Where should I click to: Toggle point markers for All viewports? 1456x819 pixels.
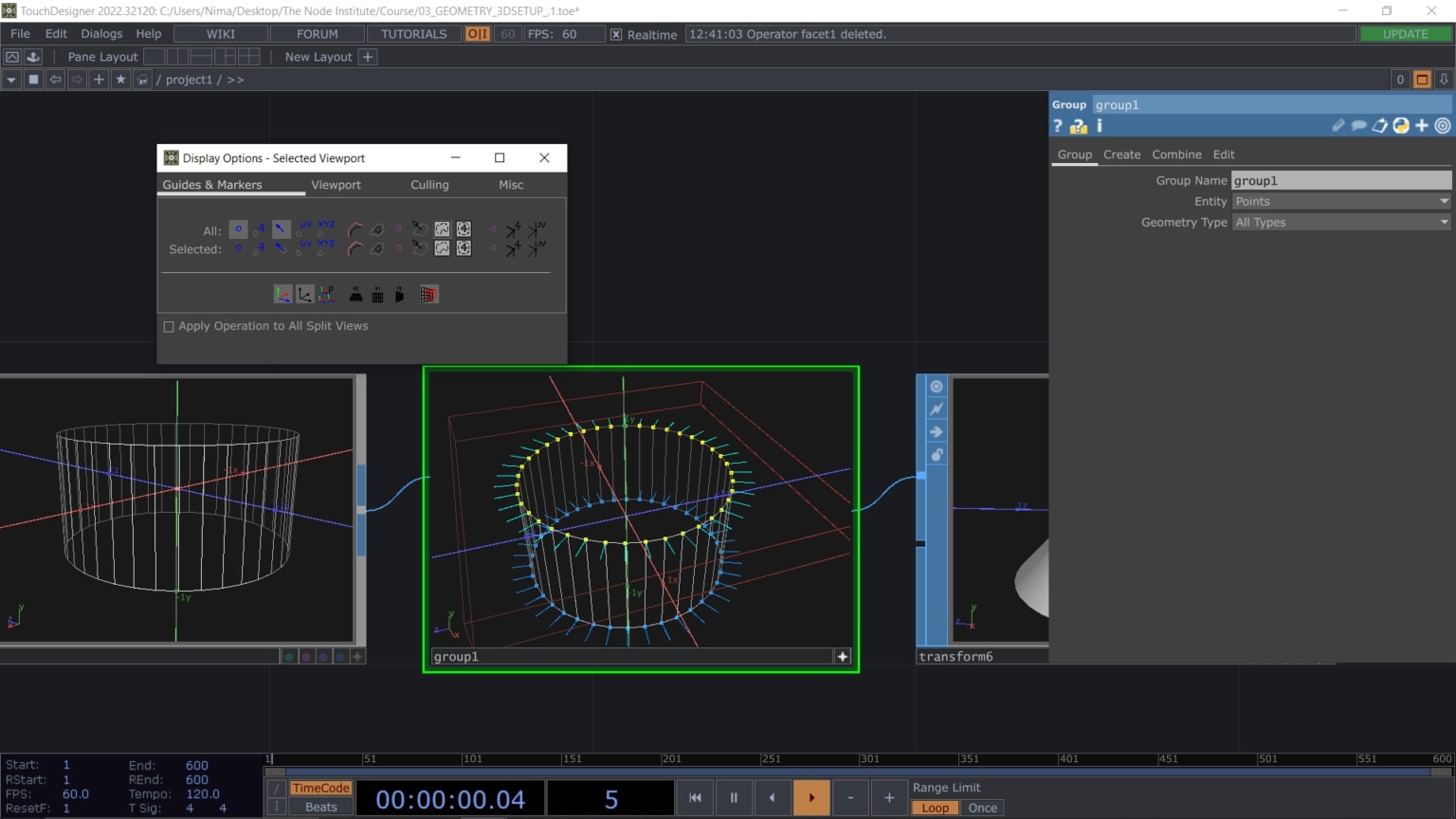pos(238,229)
